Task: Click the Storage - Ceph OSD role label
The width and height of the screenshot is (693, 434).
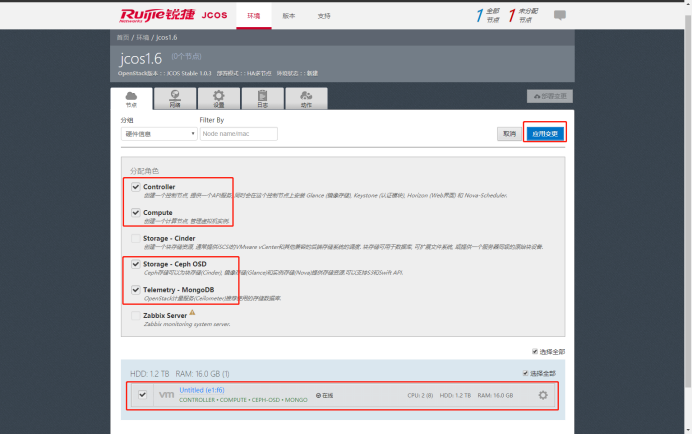Action: [x=175, y=264]
